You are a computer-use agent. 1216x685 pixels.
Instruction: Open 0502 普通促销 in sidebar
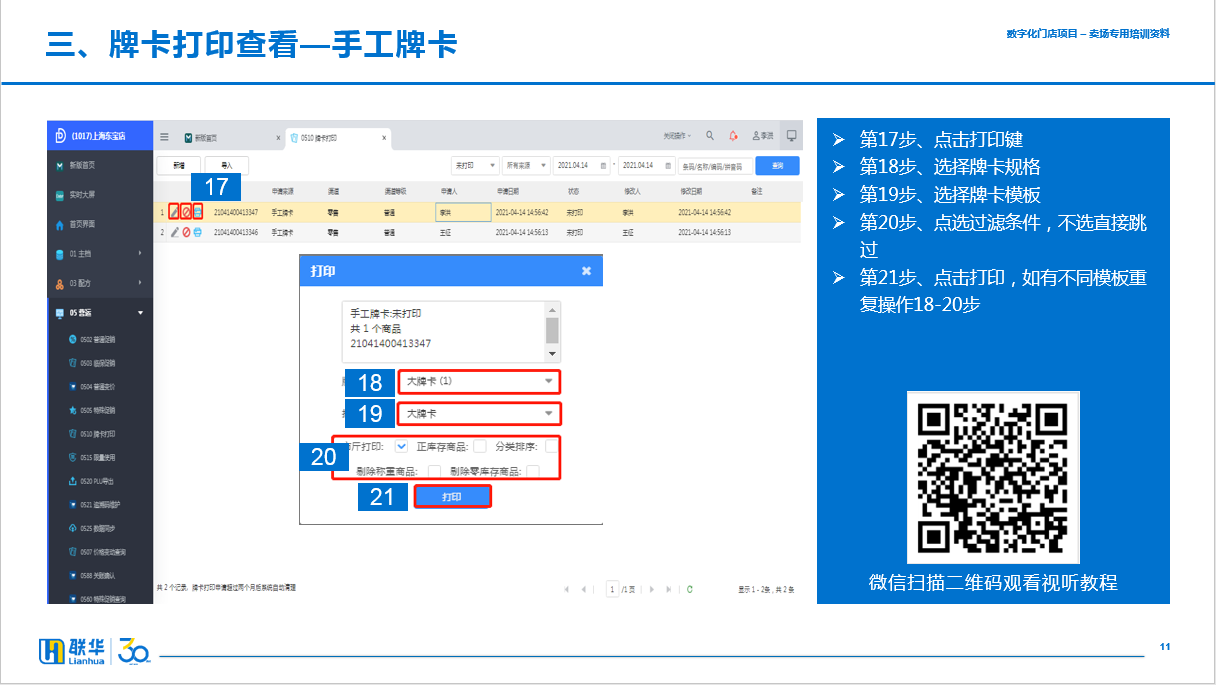(100, 340)
